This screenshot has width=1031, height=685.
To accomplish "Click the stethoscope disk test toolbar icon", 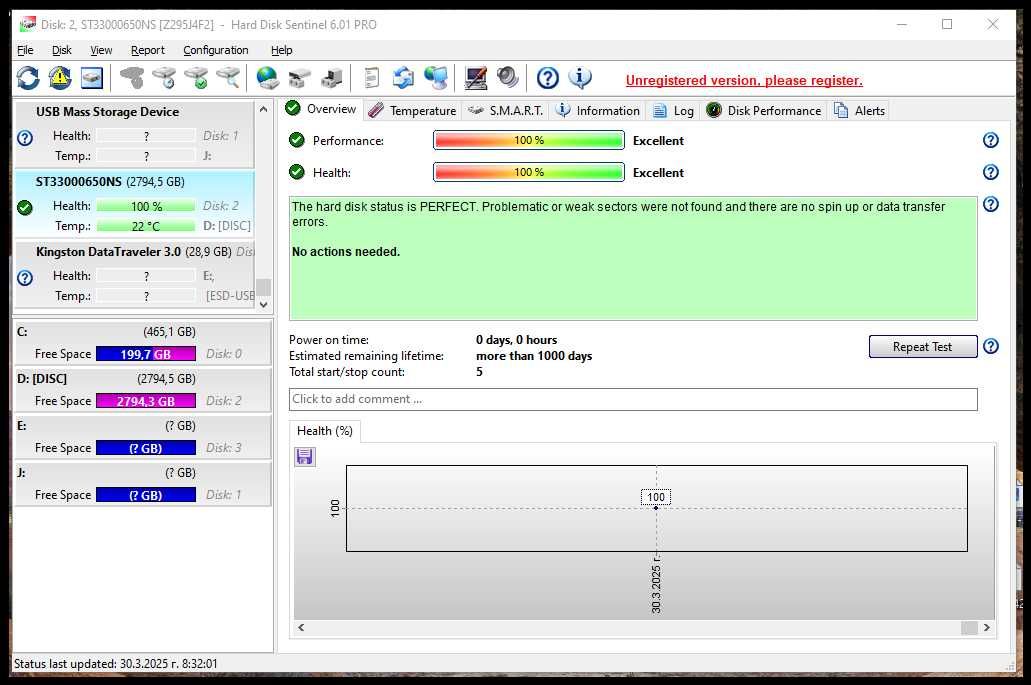I will [132, 78].
